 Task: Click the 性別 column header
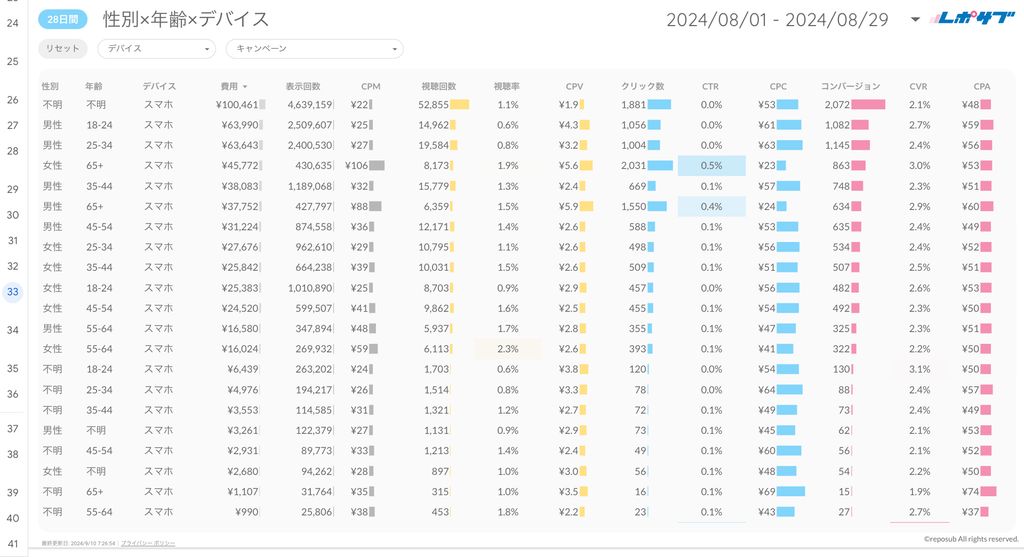pyautogui.click(x=50, y=86)
